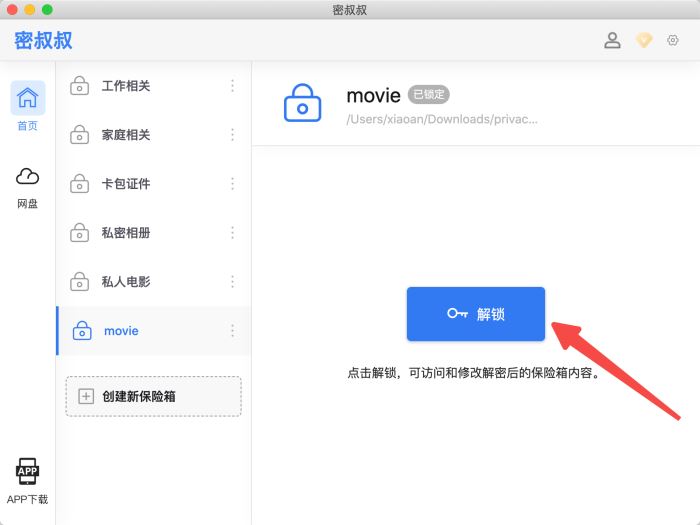Screen dimensions: 700x525
Task: Close the 密叔叔 window
Action: click(x=12, y=9)
